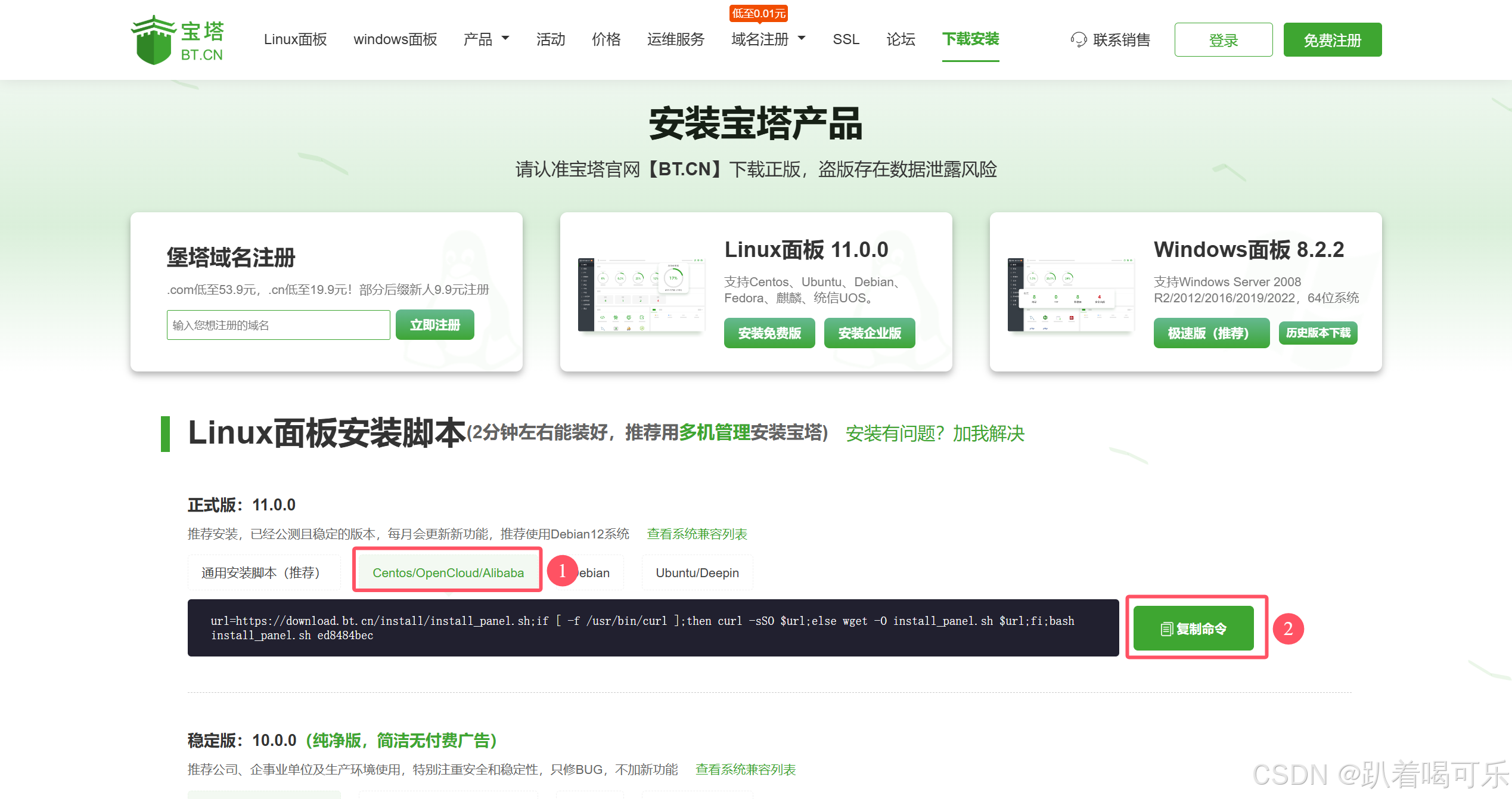Viewport: 1512px width, 799px height.
Task: Click the 多机管理 green link
Action: coord(715,432)
